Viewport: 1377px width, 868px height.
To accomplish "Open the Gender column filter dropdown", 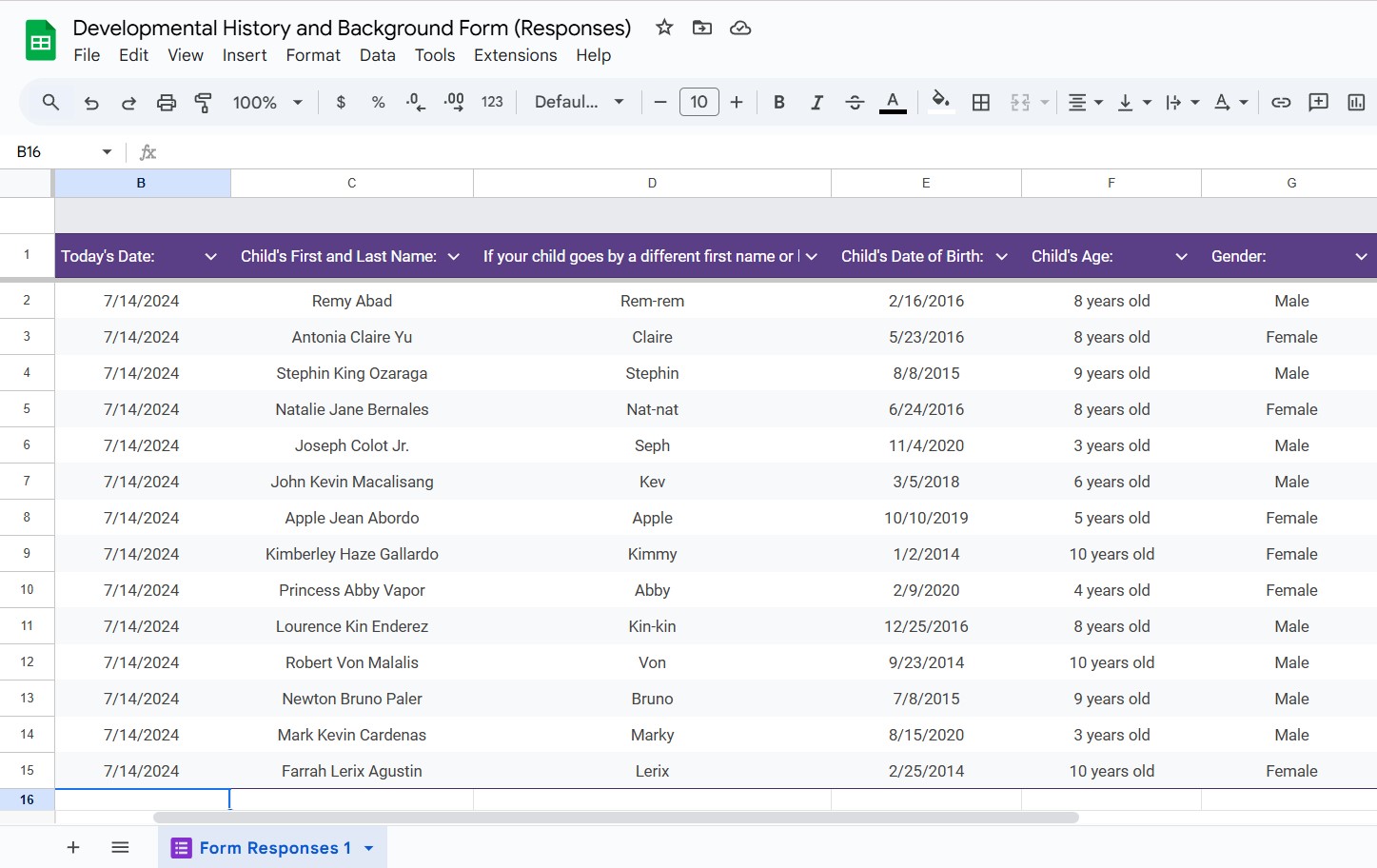I will click(1361, 256).
